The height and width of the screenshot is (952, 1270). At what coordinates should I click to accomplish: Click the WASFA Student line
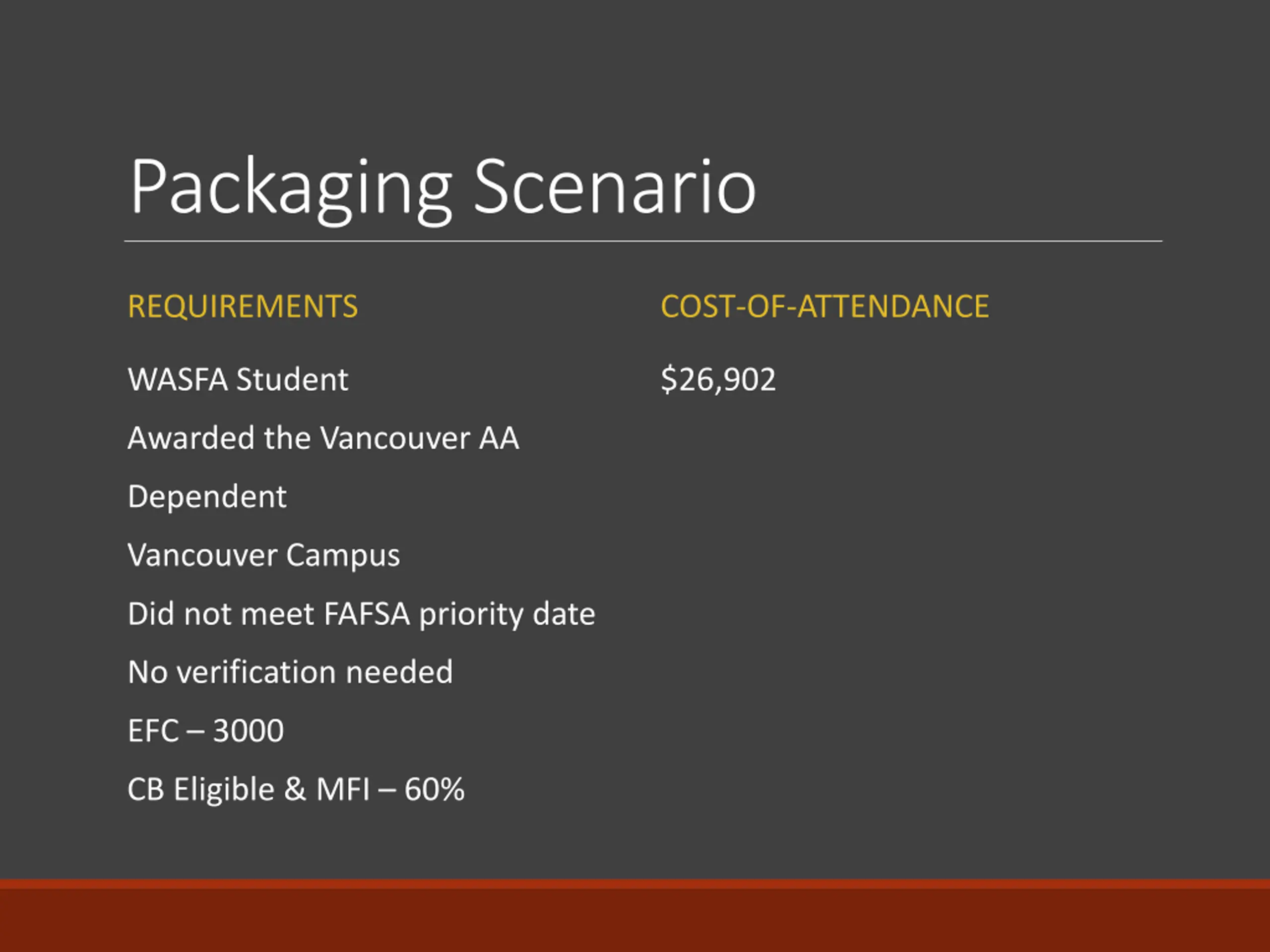coord(238,380)
